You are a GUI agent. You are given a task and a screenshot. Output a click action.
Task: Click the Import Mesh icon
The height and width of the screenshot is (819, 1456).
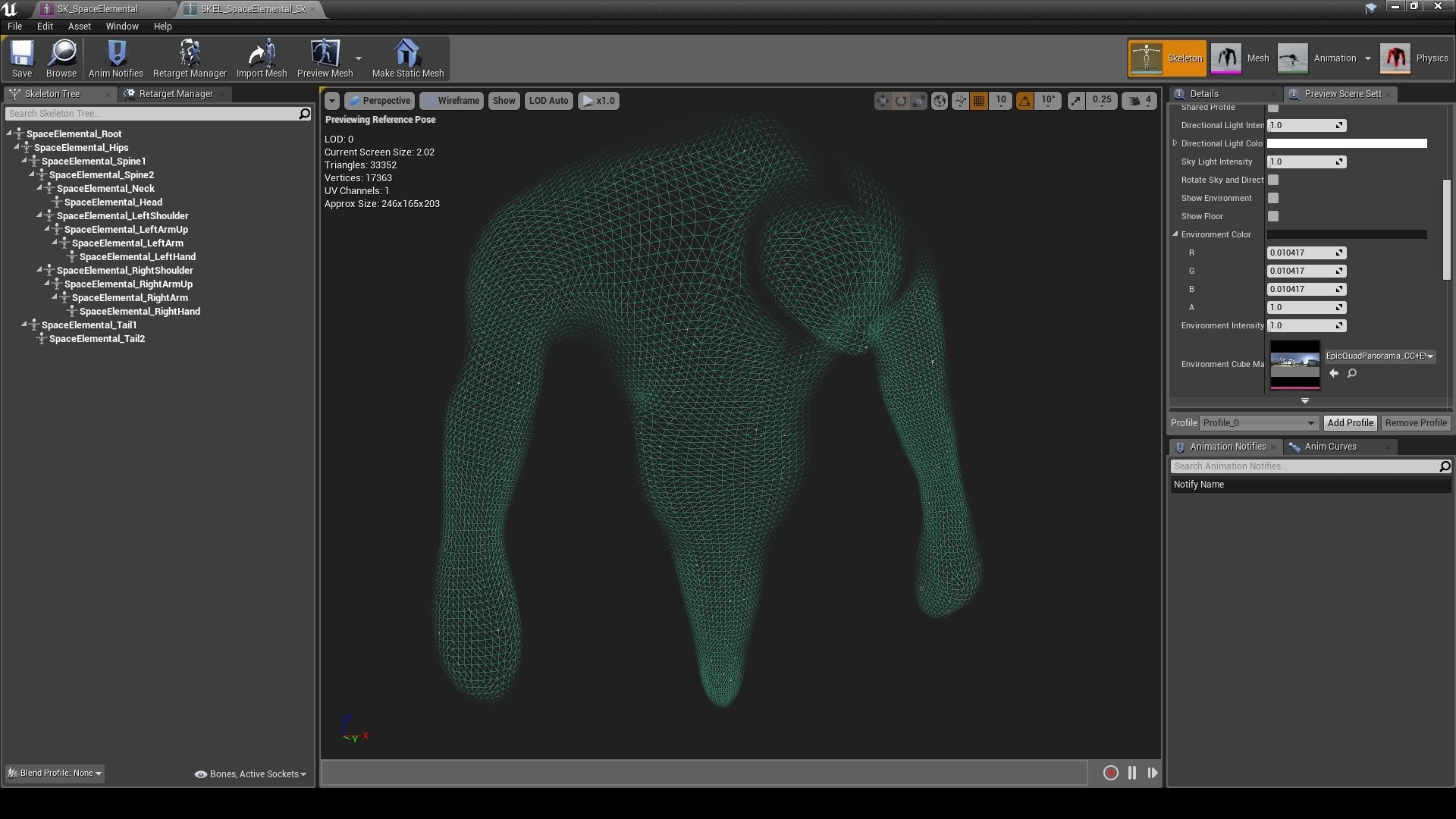262,58
